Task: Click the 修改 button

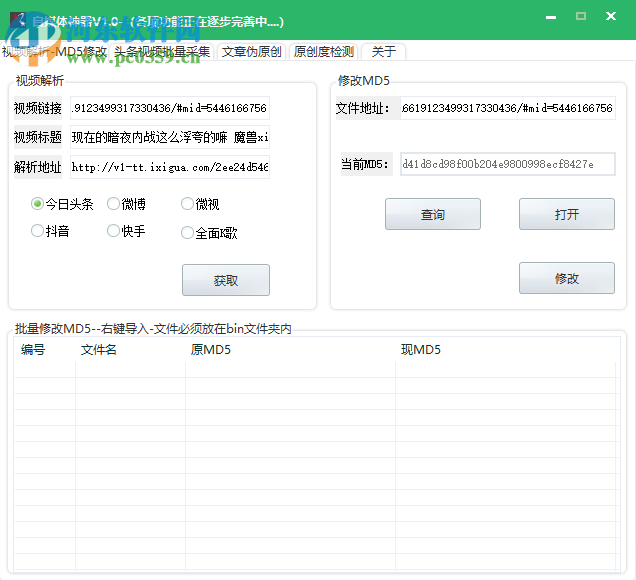Action: 567,278
